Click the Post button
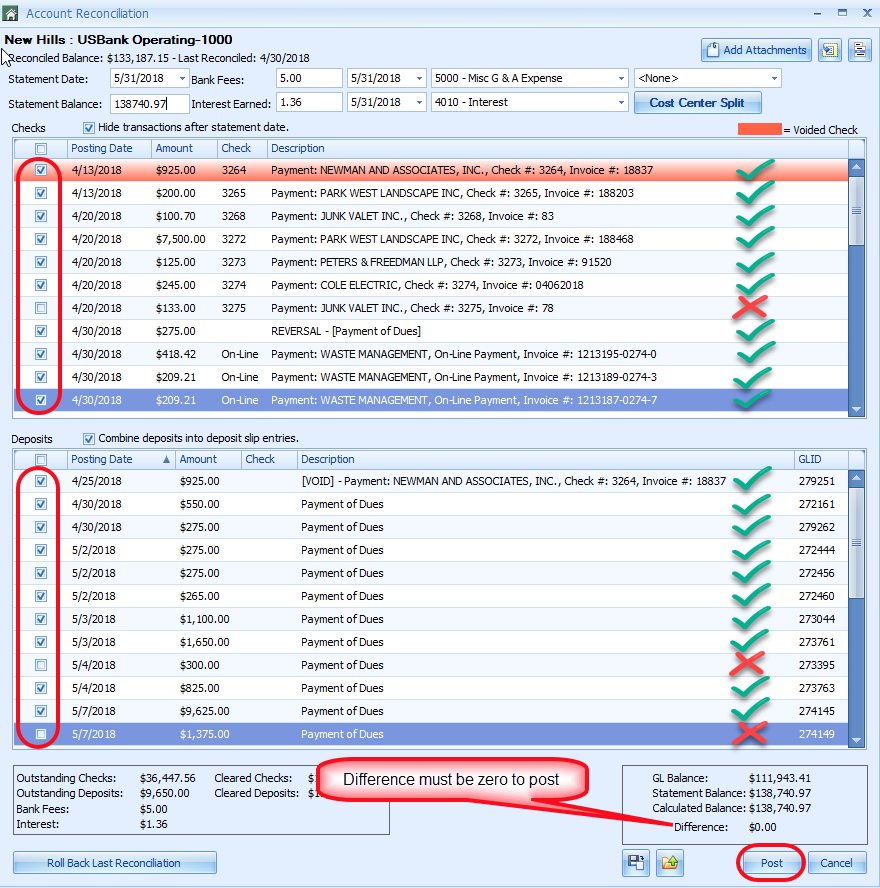The width and height of the screenshot is (880, 888). click(771, 863)
